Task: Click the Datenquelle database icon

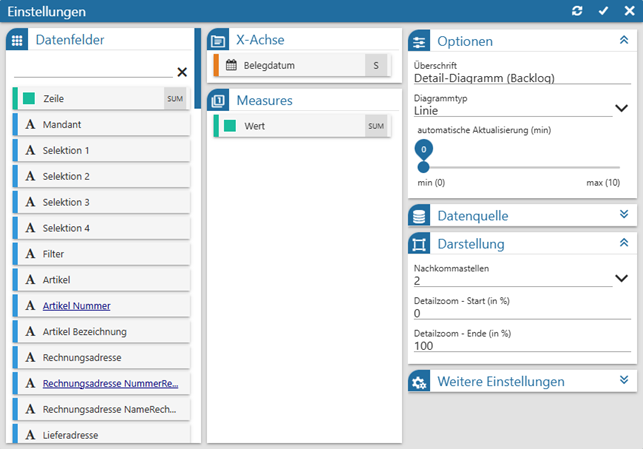Action: tap(420, 216)
